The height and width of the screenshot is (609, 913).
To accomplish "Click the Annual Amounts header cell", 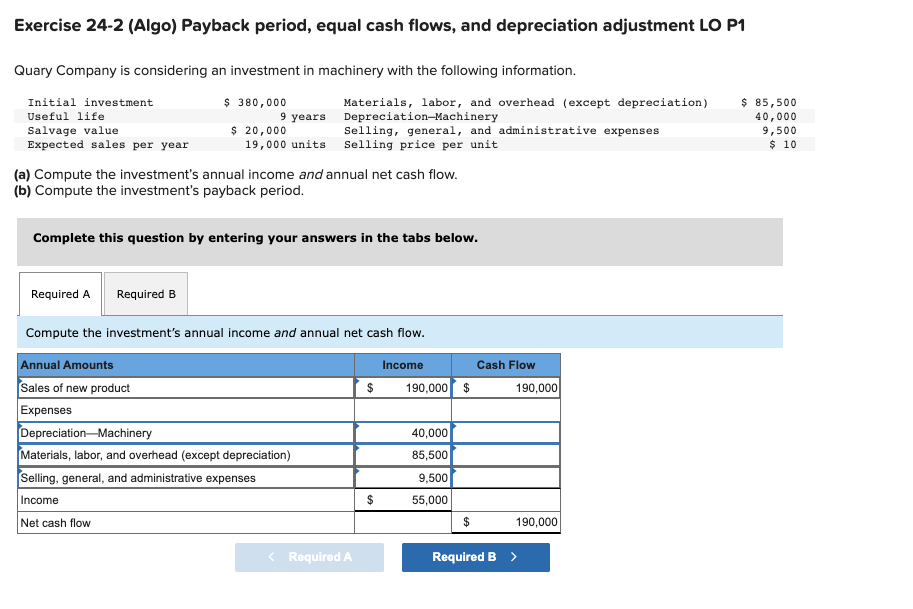I will point(185,365).
